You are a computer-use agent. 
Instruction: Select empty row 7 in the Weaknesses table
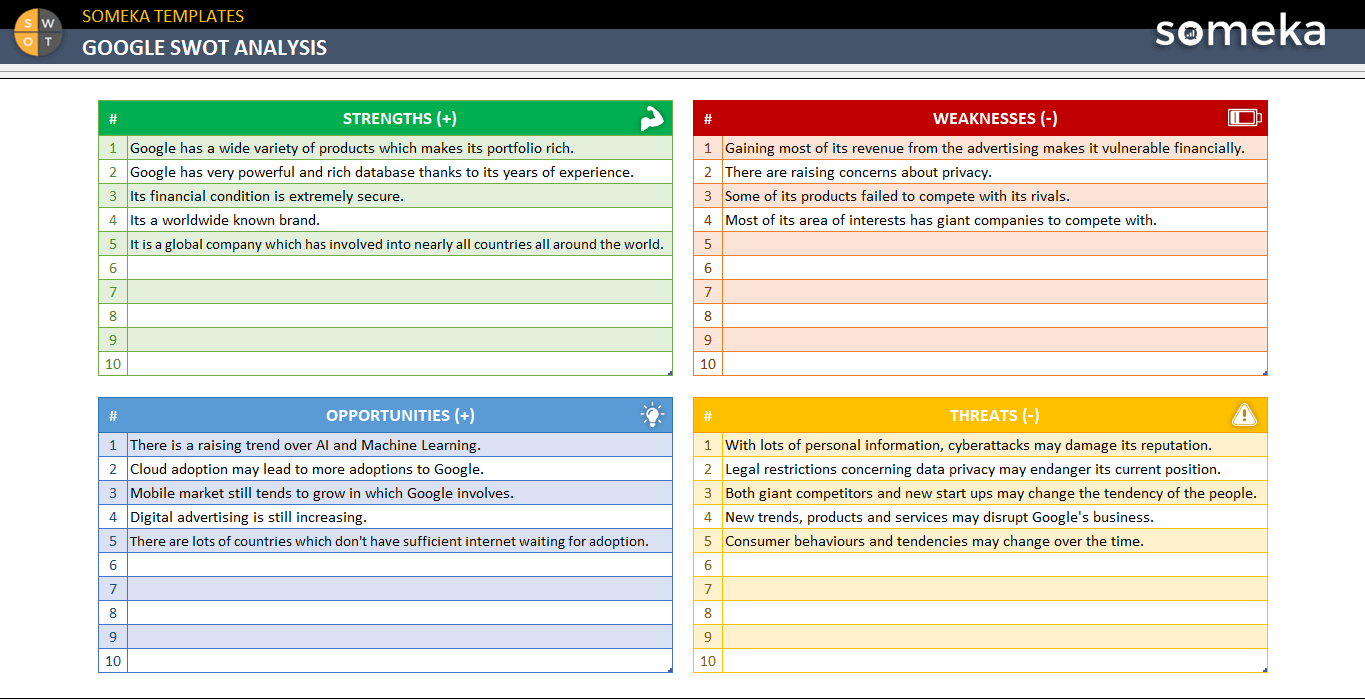993,292
